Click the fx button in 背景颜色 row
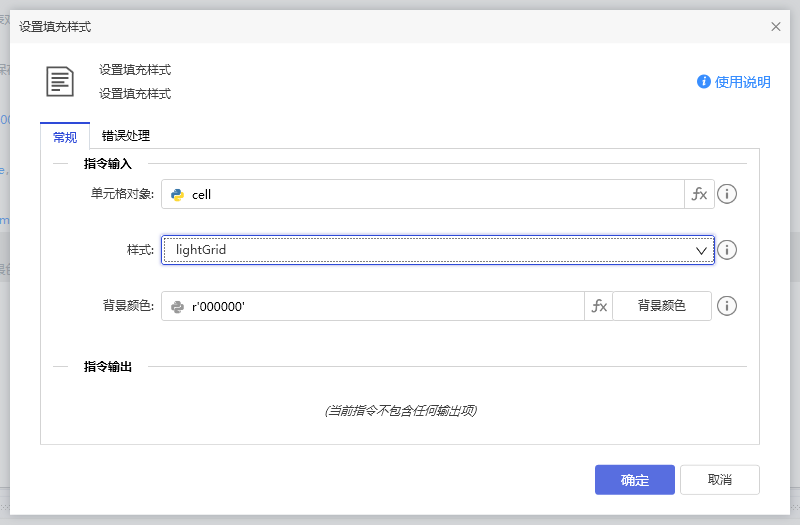The width and height of the screenshot is (800, 525). tap(599, 307)
